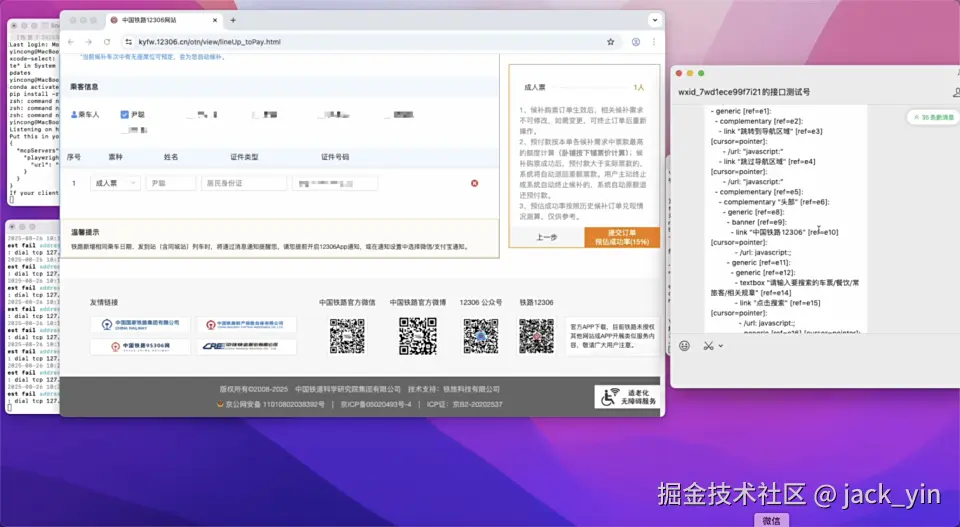Image resolution: width=960 pixels, height=527 pixels.
Task: Click the line 'link "中国铁路12306" [ref=e10]'
Action: point(787,233)
